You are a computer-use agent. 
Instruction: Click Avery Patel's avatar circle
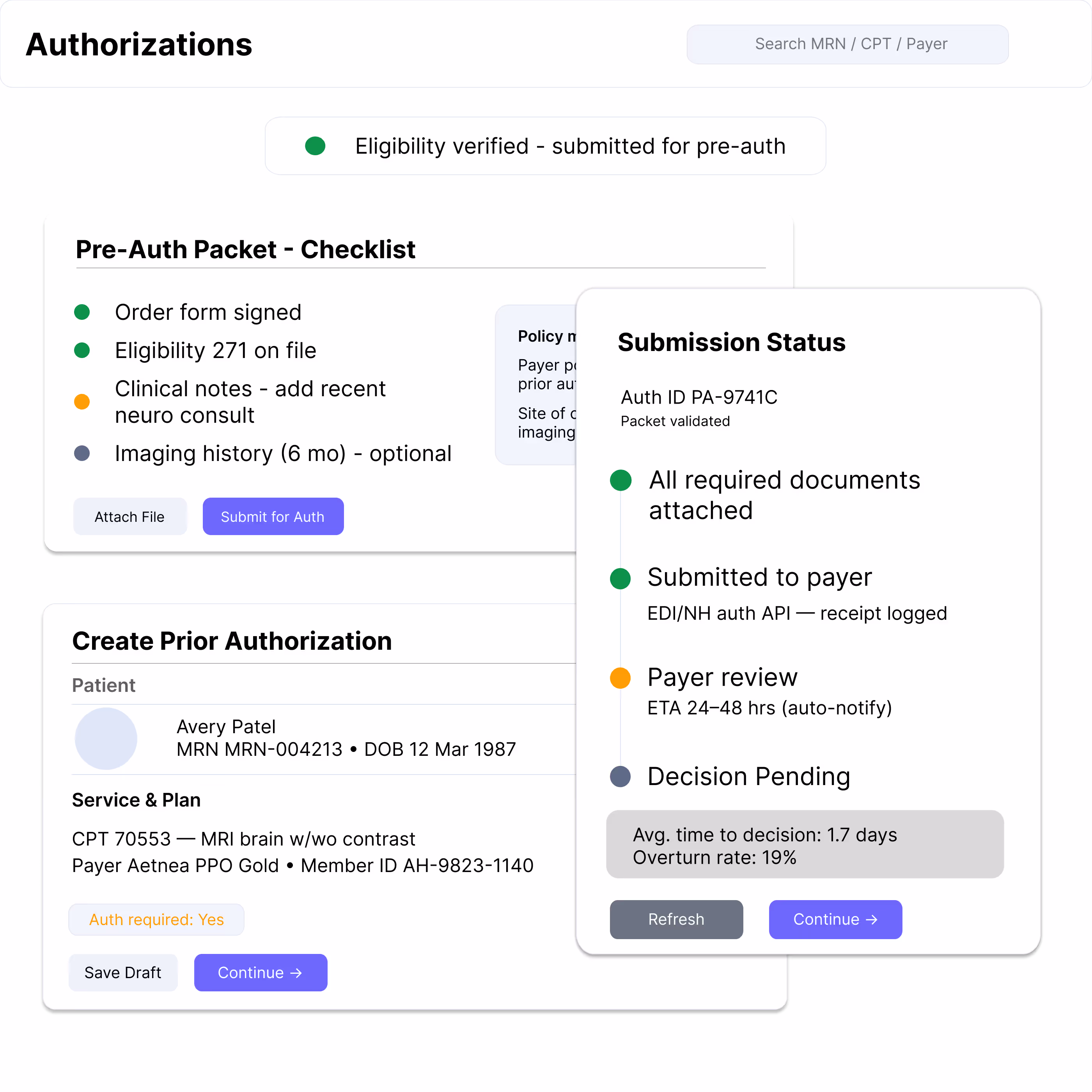[106, 738]
